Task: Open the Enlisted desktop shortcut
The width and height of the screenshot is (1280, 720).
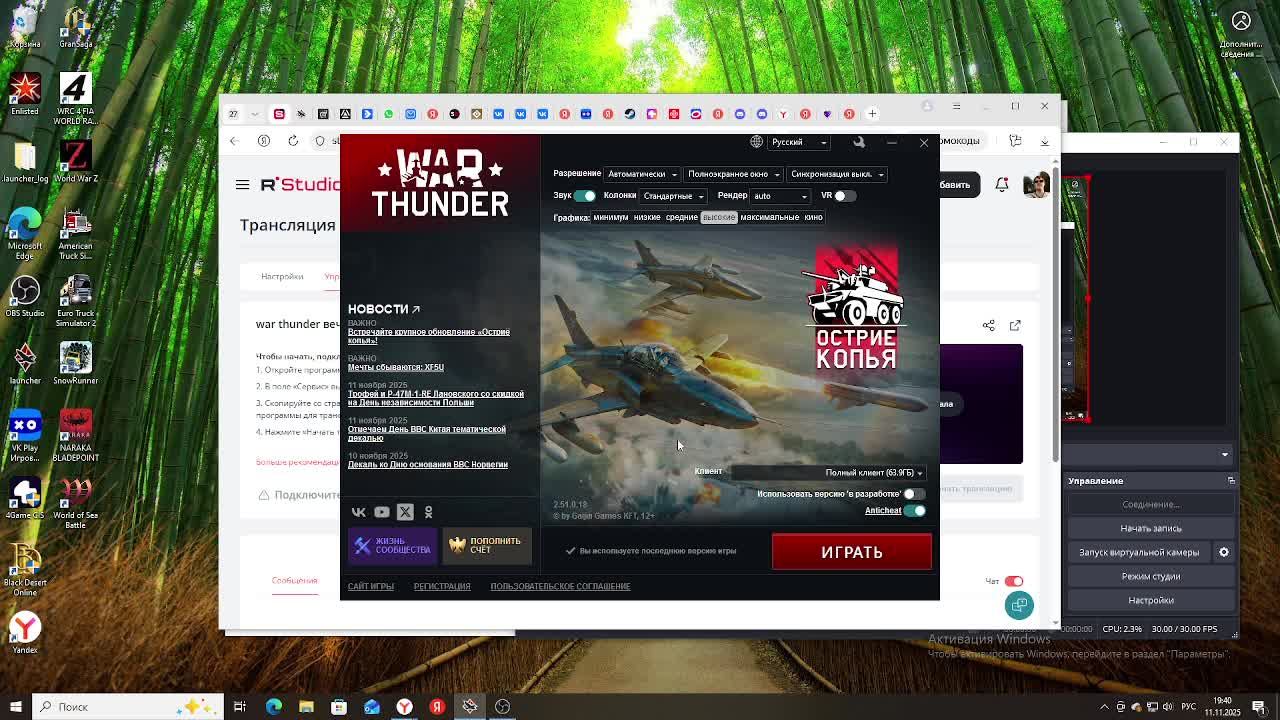Action: [25, 94]
